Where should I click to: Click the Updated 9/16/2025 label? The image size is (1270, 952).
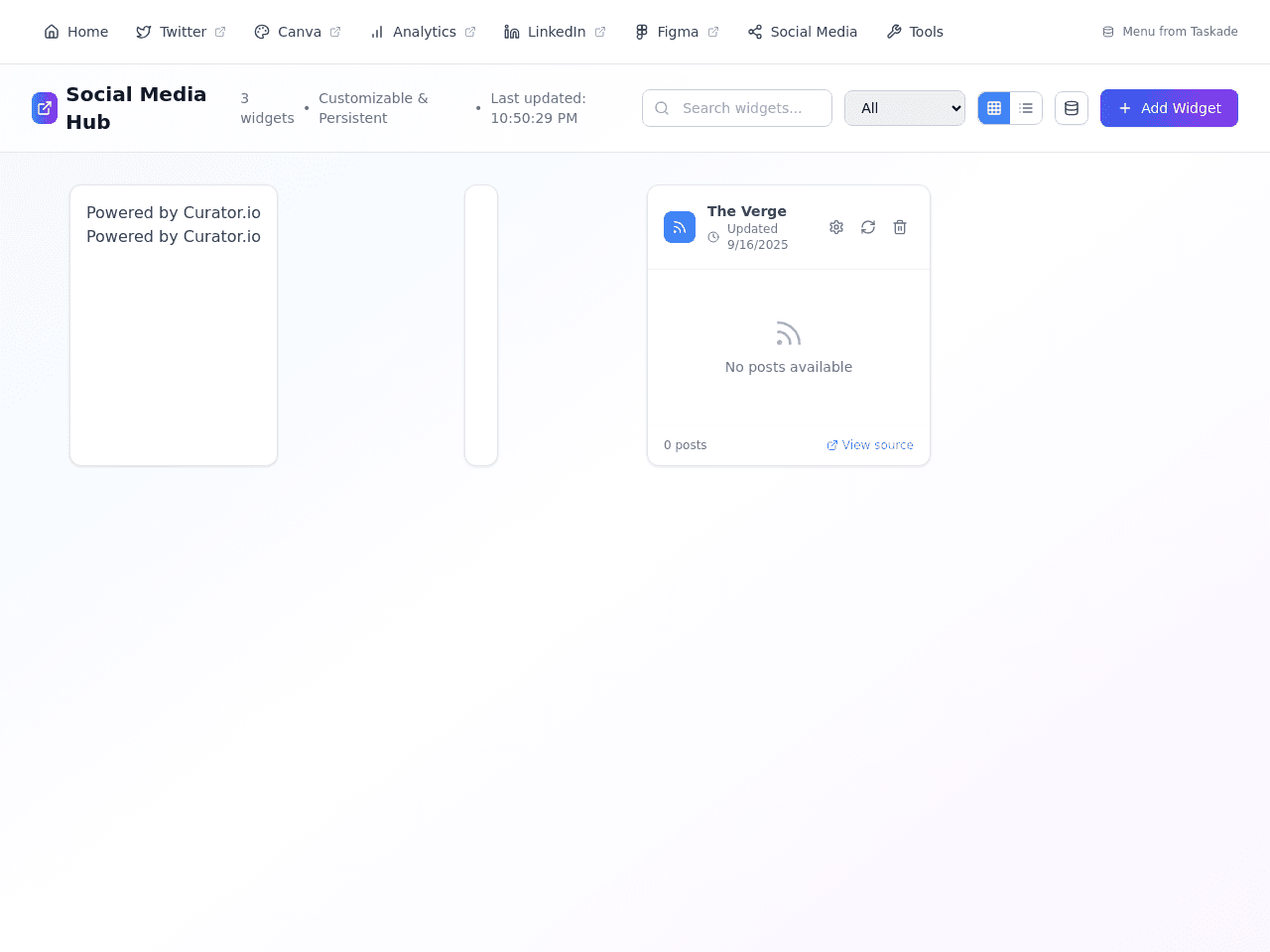point(757,237)
